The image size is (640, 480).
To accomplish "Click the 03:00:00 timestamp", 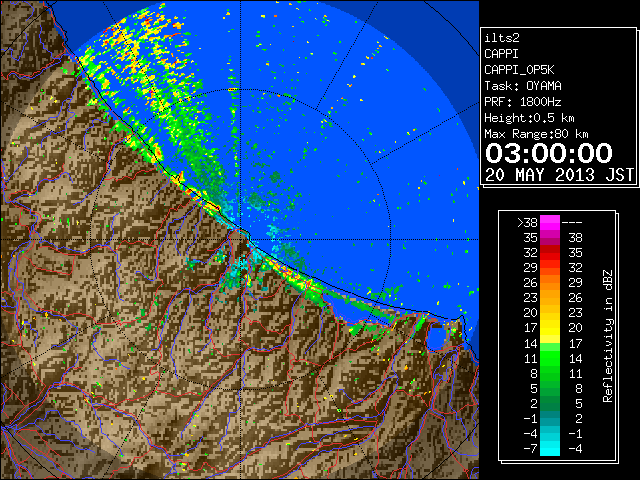I will (x=549, y=153).
